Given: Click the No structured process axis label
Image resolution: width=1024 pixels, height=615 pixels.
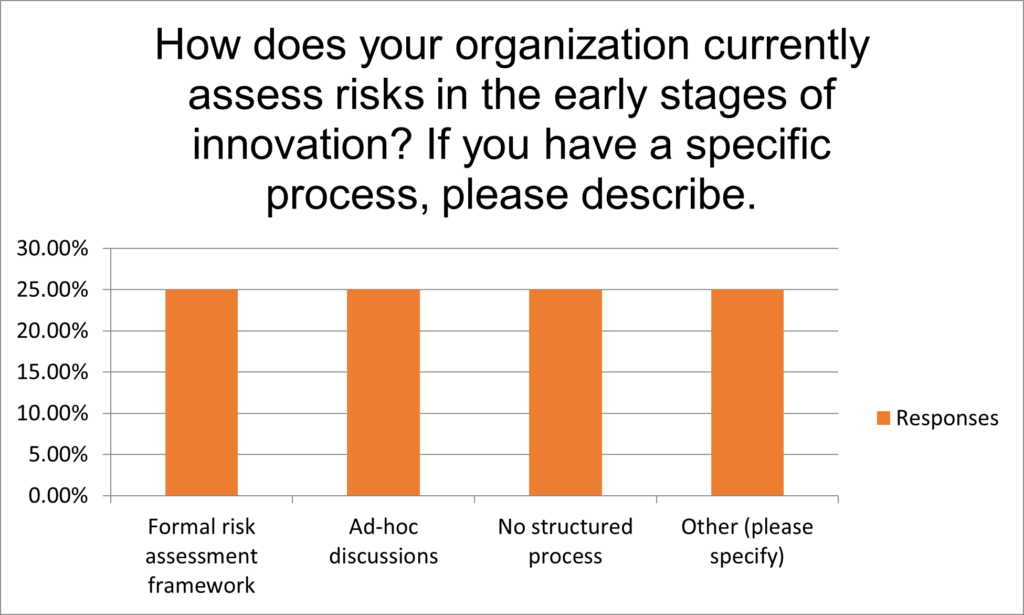Looking at the screenshot, I should 566,541.
